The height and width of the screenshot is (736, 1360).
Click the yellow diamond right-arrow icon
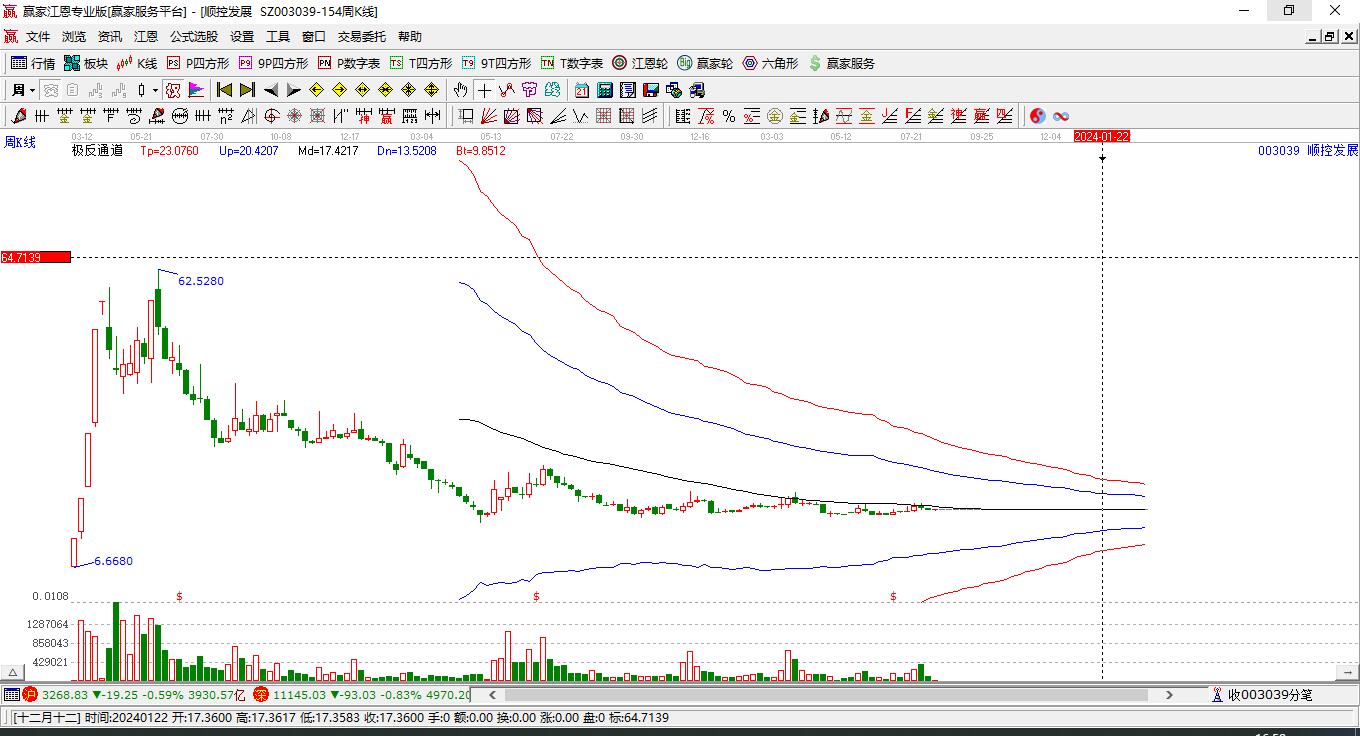(339, 90)
